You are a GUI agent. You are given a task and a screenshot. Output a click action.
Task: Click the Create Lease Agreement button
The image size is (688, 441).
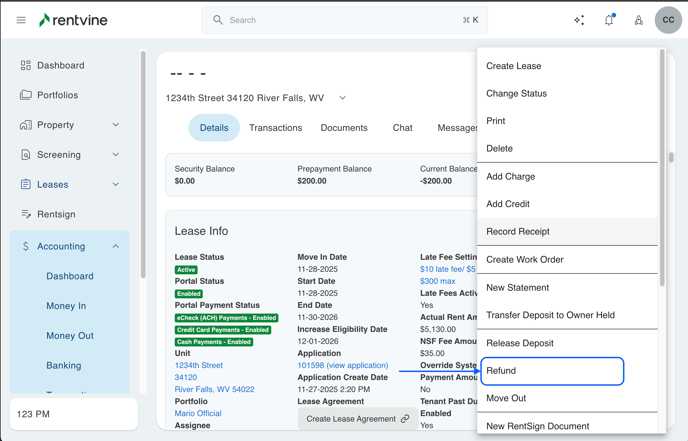click(357, 419)
